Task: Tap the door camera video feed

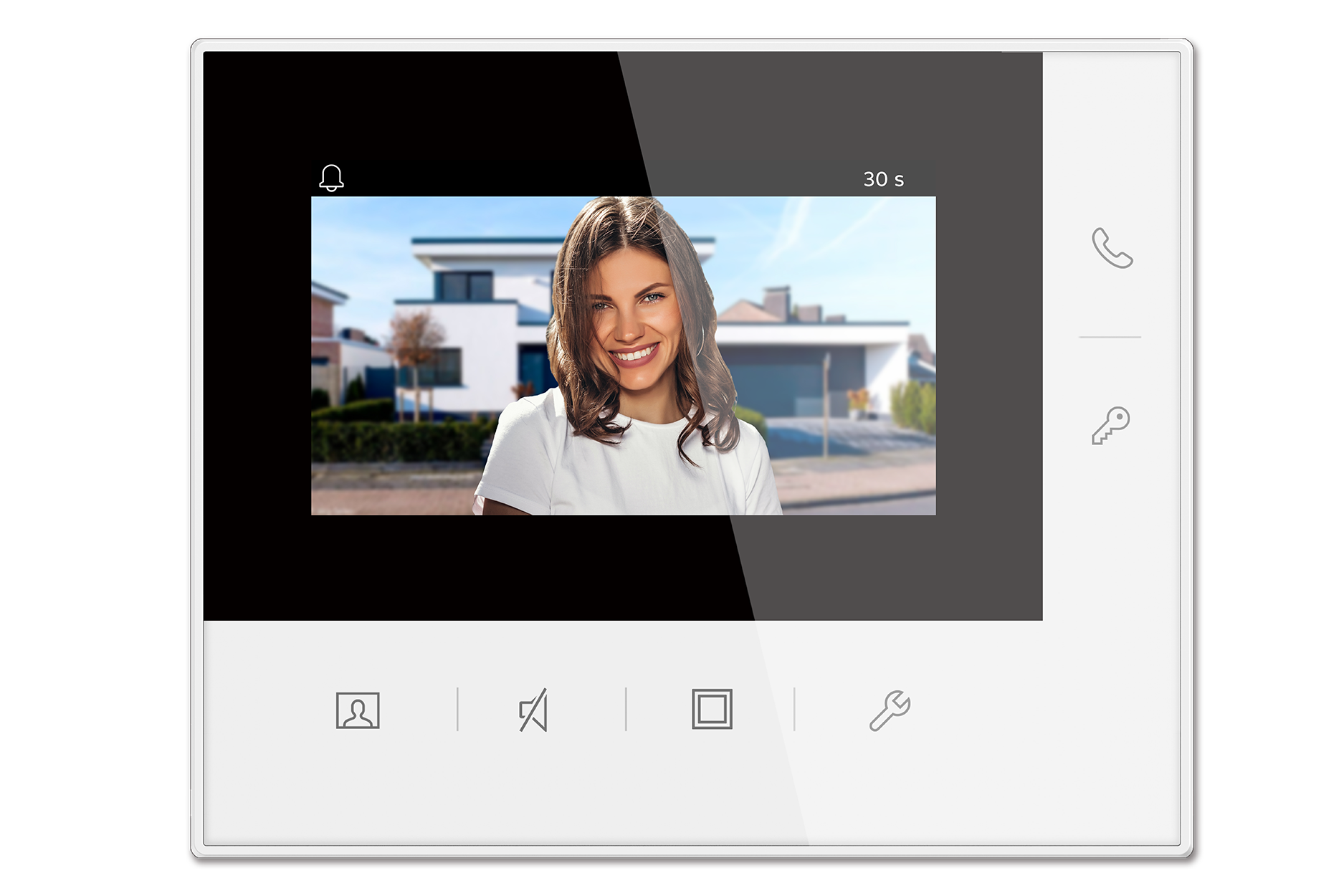Action: coord(623,356)
